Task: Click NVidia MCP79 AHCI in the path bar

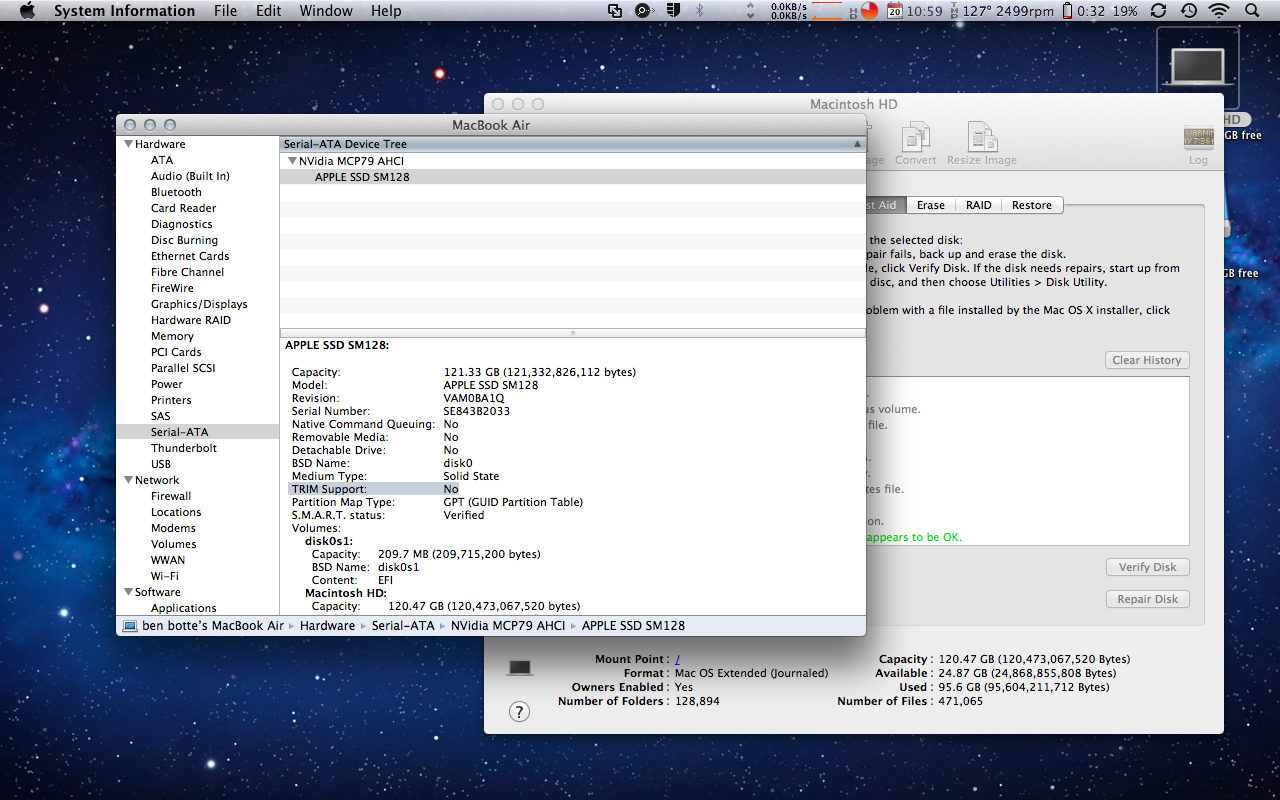Action: coord(508,626)
